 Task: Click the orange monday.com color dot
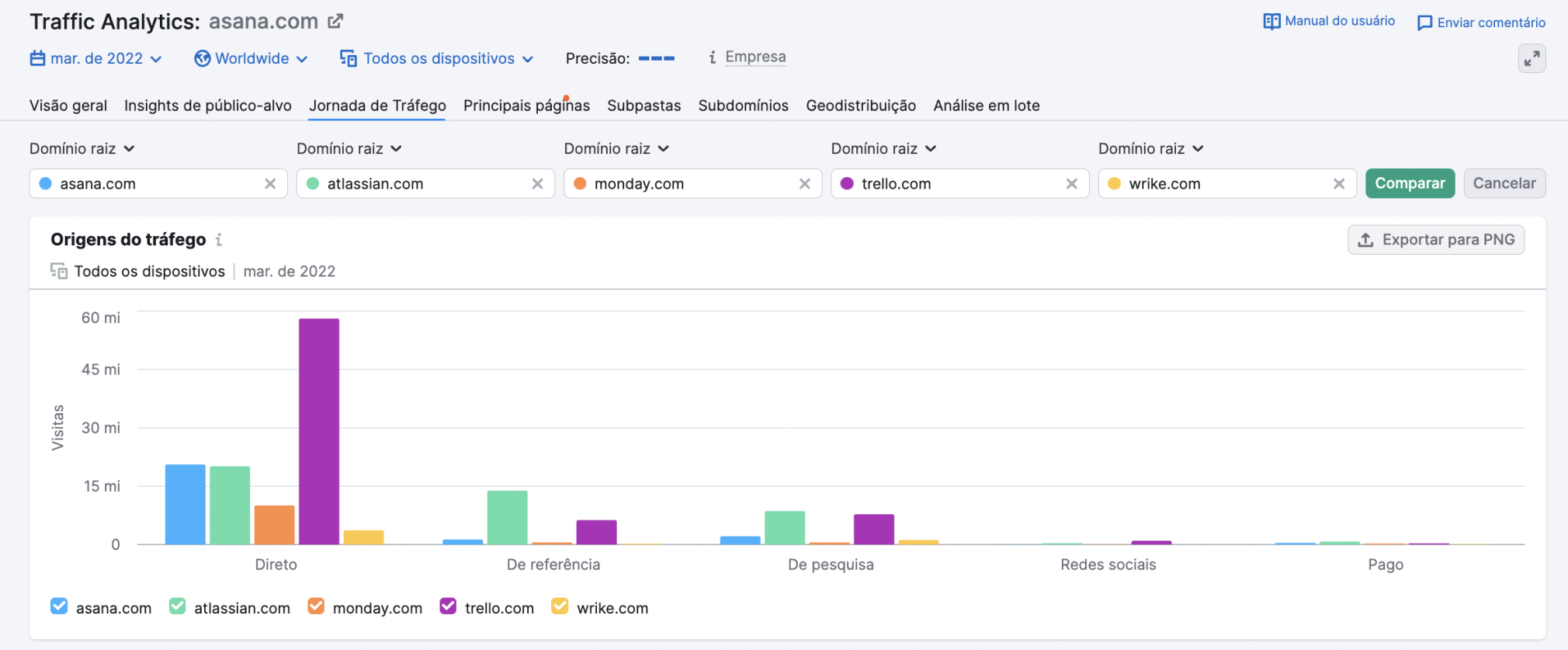pyautogui.click(x=580, y=184)
